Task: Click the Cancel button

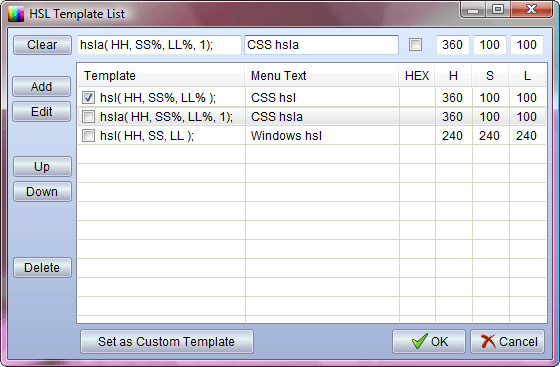Action: 508,342
